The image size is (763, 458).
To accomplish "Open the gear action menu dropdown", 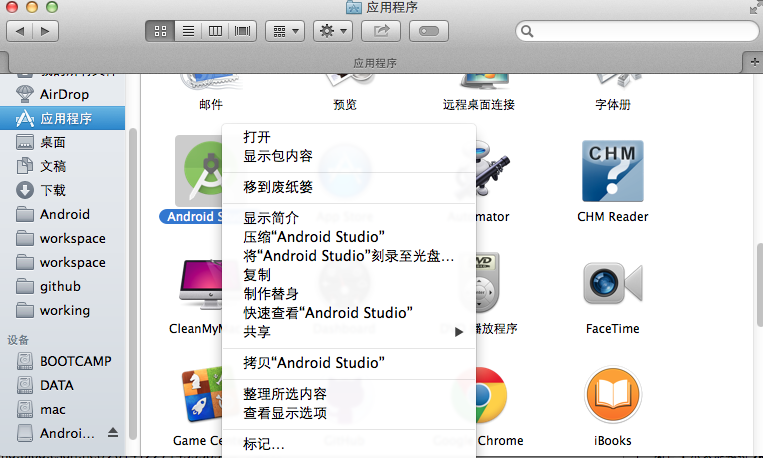I will point(333,31).
